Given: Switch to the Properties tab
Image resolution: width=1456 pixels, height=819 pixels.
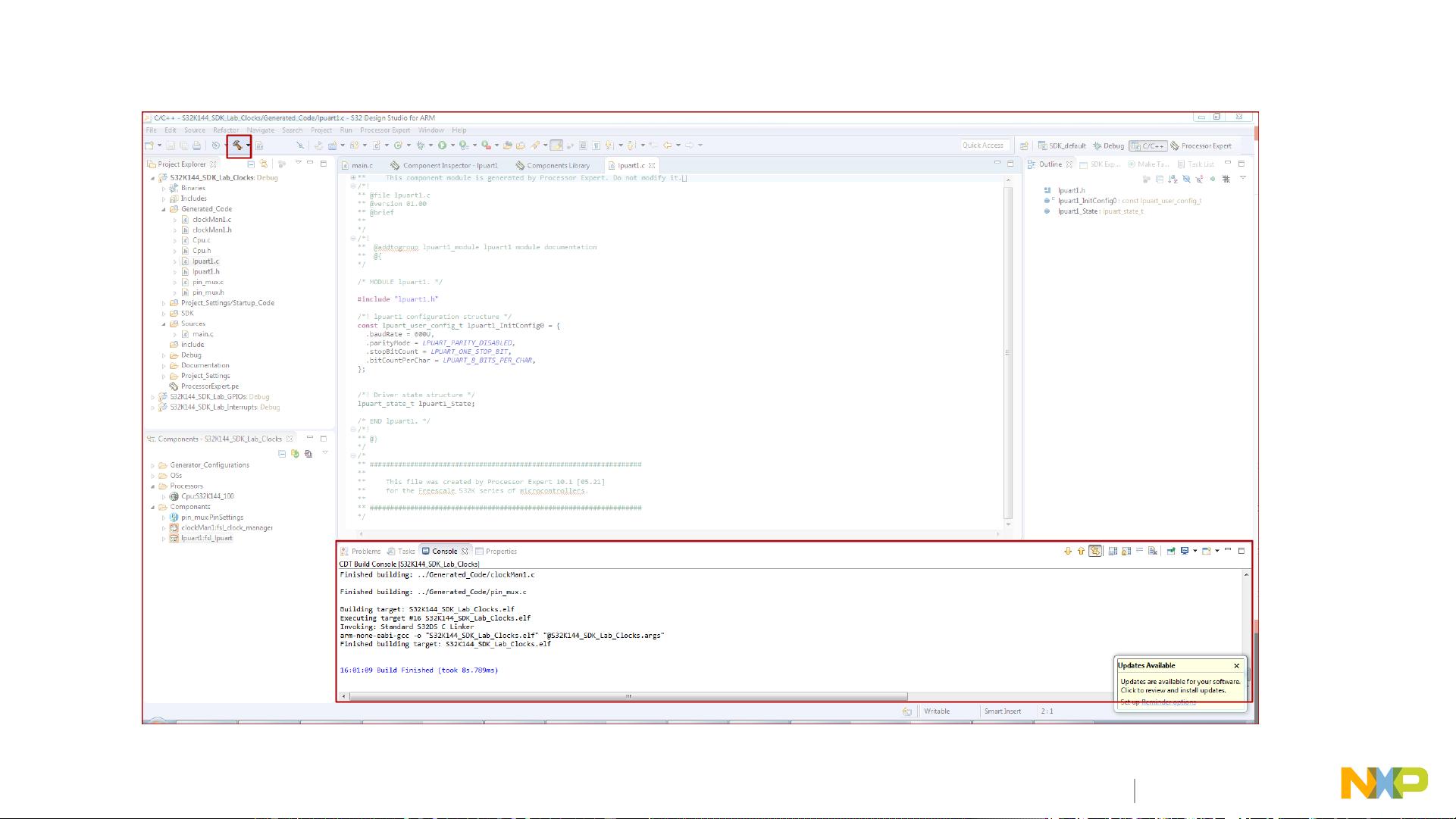Looking at the screenshot, I should pyautogui.click(x=496, y=552).
